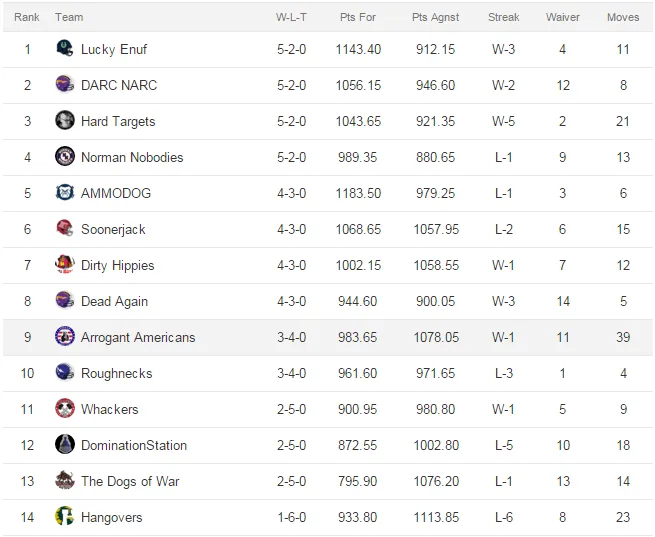655x537 pixels.
Task: Click the Norman Nobodies round logo
Action: (65, 156)
